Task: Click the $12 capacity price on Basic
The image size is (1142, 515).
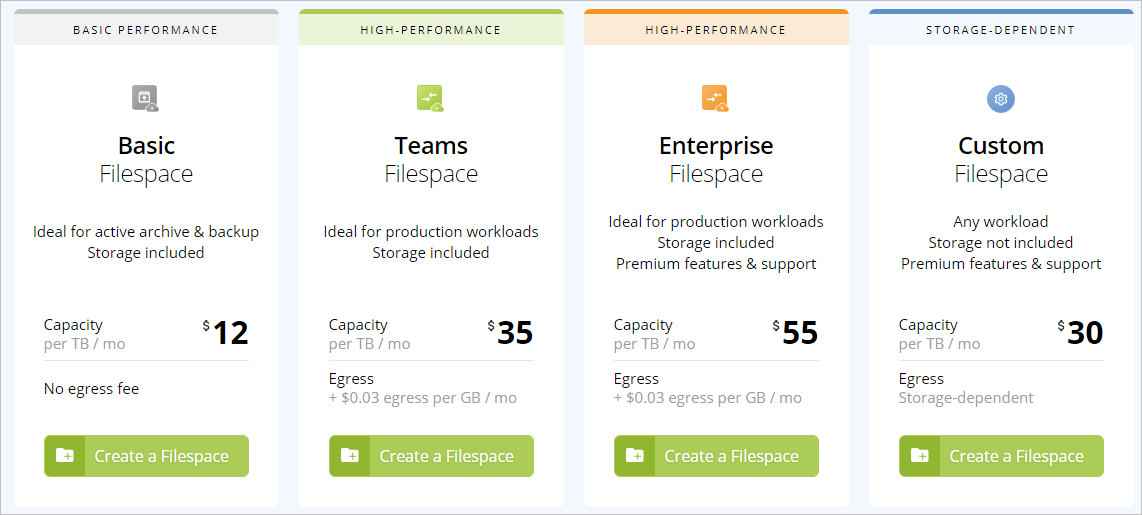Action: click(226, 333)
